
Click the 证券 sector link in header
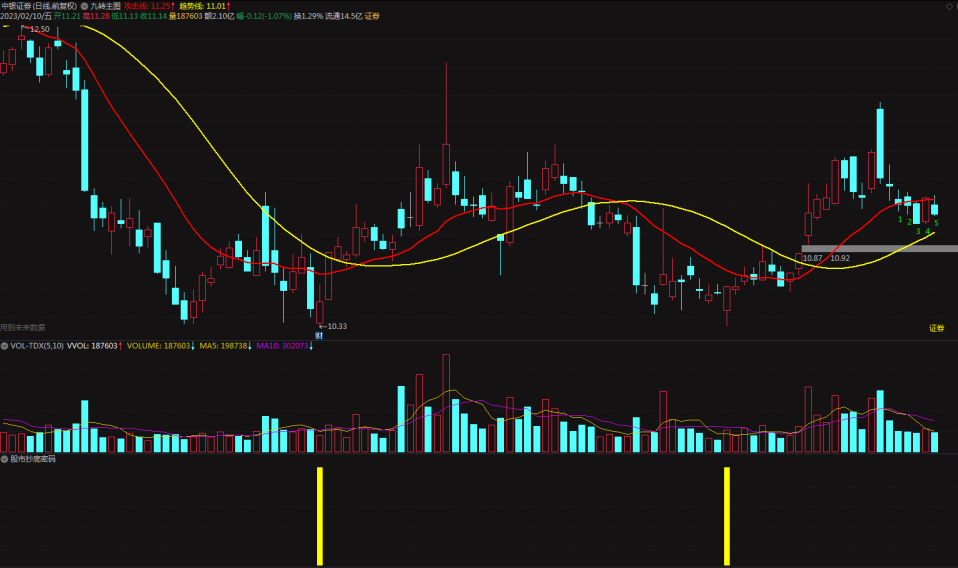pyautogui.click(x=372, y=16)
